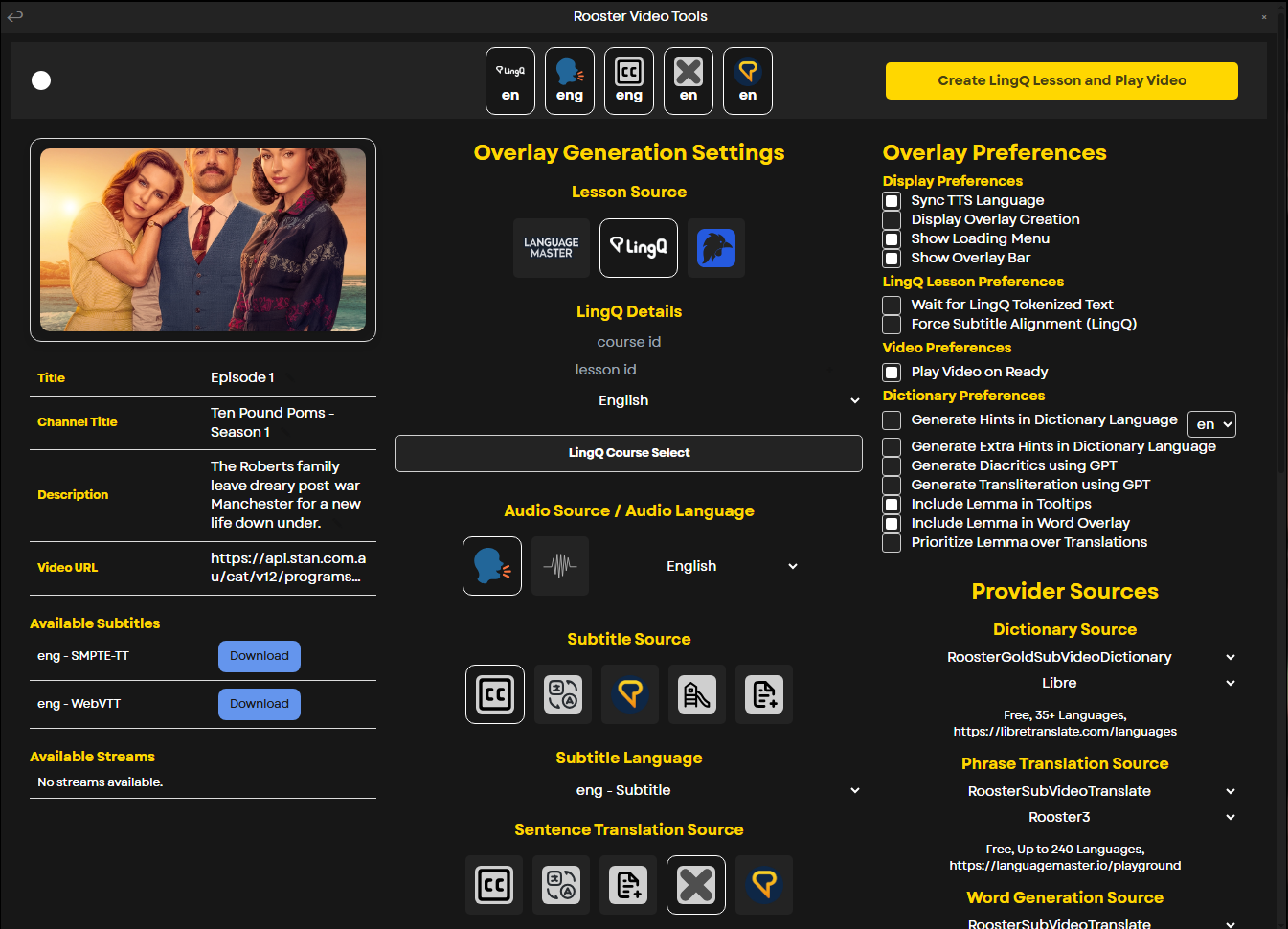Click the lesson id input field
This screenshot has height=929, width=1288.
[605, 370]
